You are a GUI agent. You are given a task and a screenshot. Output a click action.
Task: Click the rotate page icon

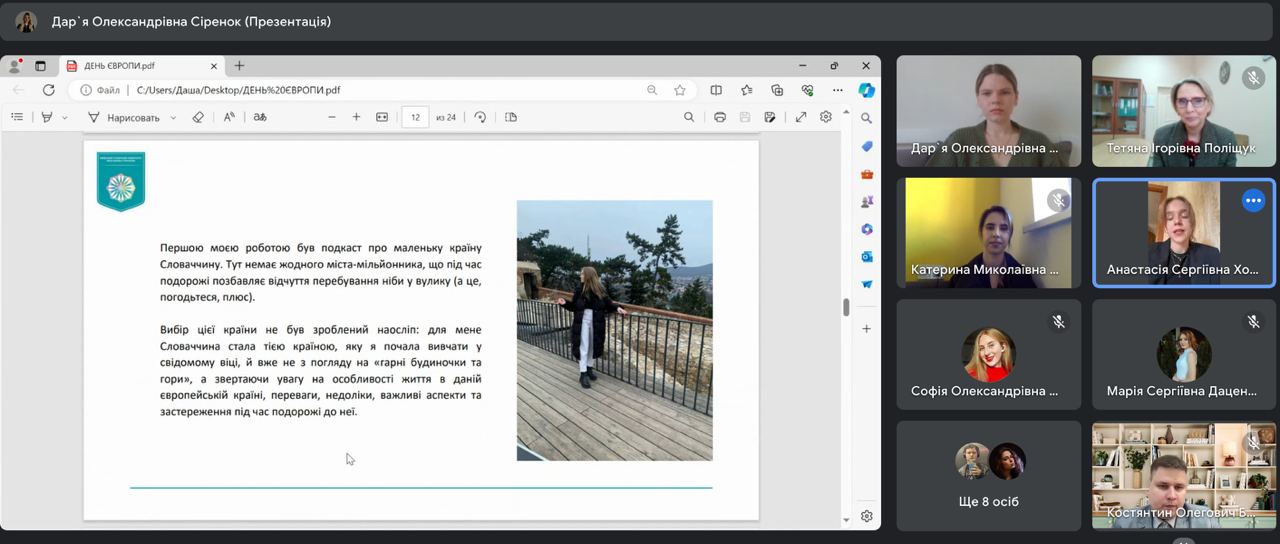coord(480,117)
